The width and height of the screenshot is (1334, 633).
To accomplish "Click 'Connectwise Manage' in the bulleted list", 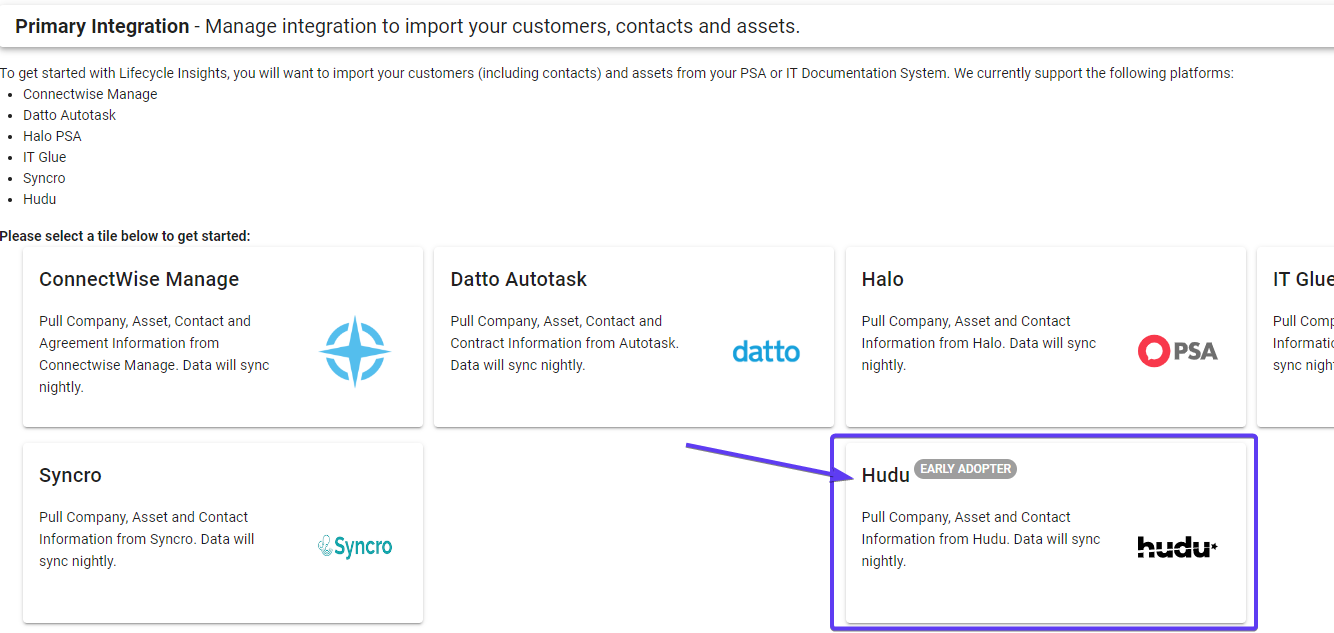I will pos(90,94).
